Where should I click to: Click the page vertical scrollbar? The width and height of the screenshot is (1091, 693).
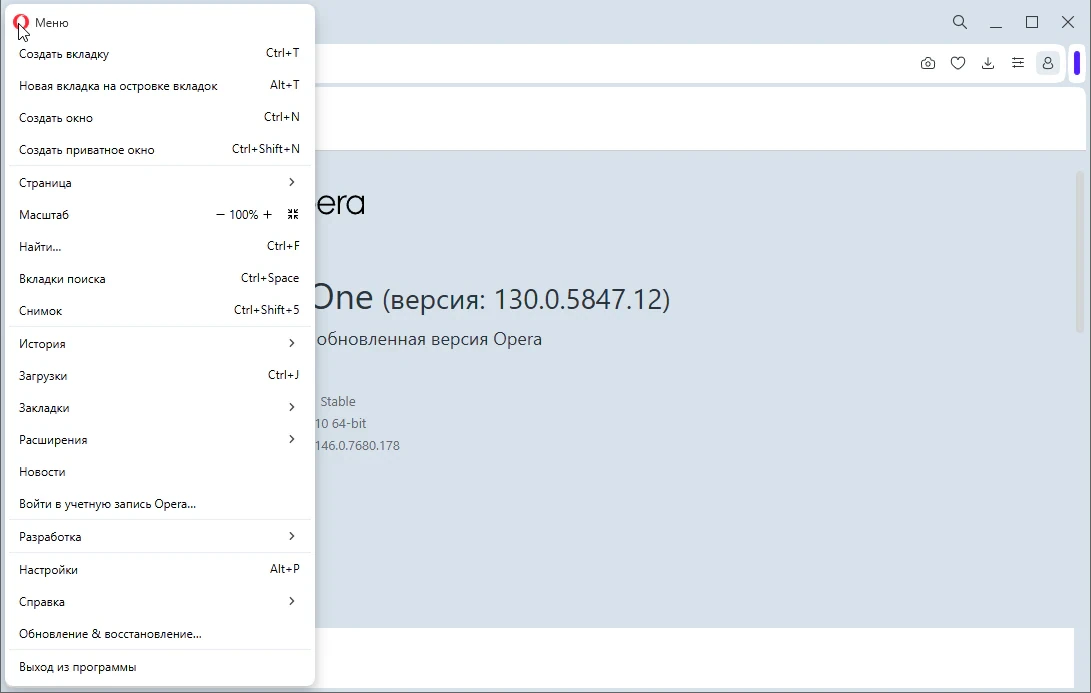[x=1079, y=251]
